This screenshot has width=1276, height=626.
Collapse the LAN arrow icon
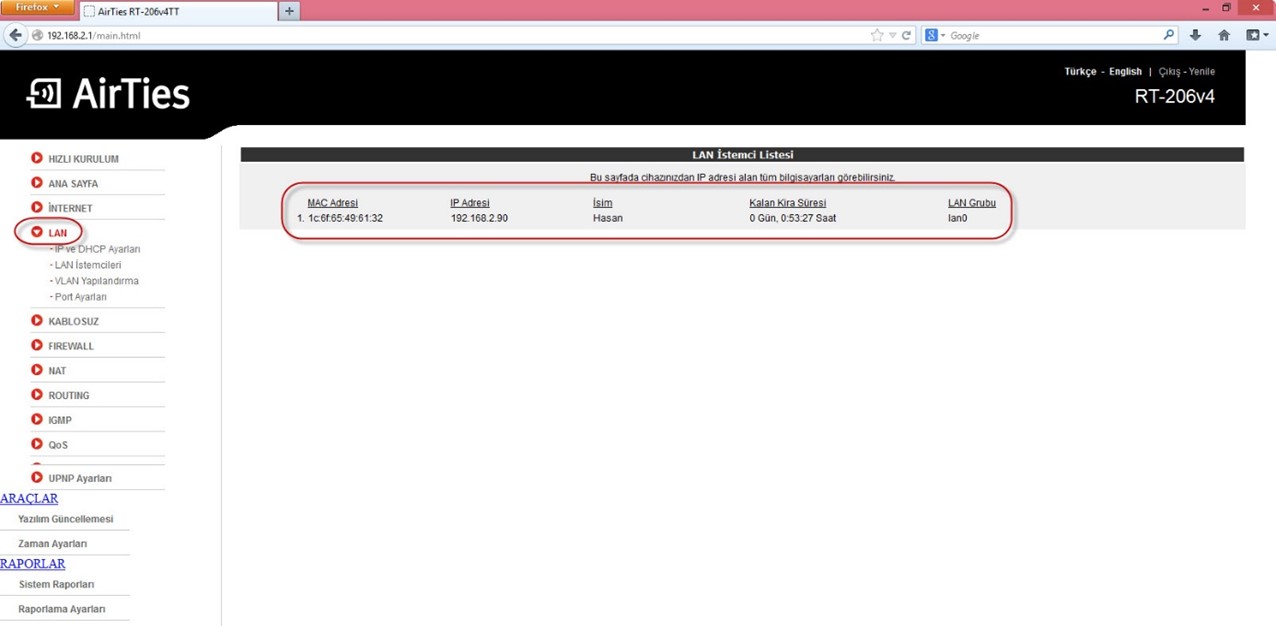tap(37, 232)
